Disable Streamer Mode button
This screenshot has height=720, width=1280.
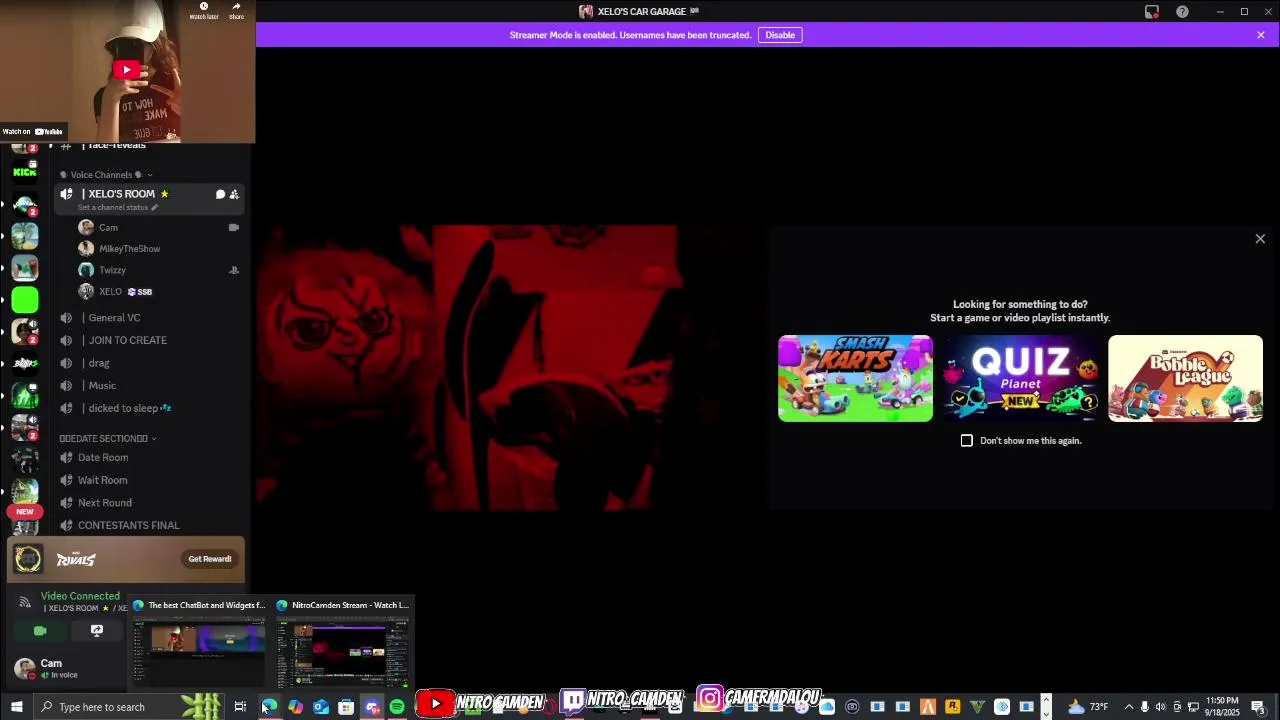click(x=780, y=35)
